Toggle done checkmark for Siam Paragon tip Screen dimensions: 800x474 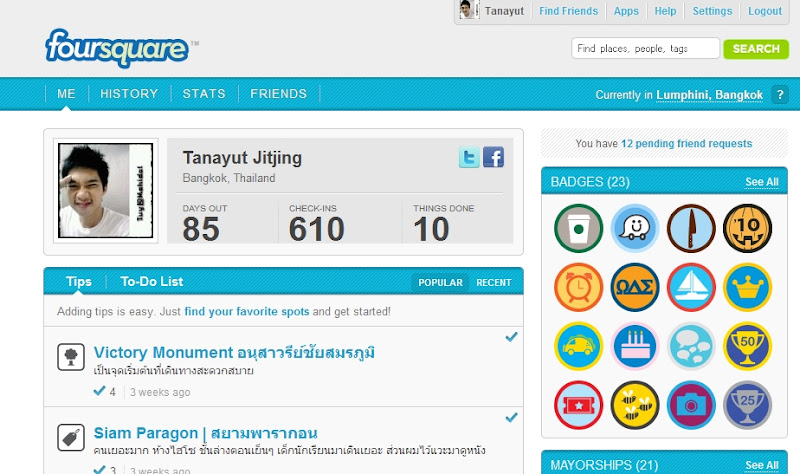[511, 417]
